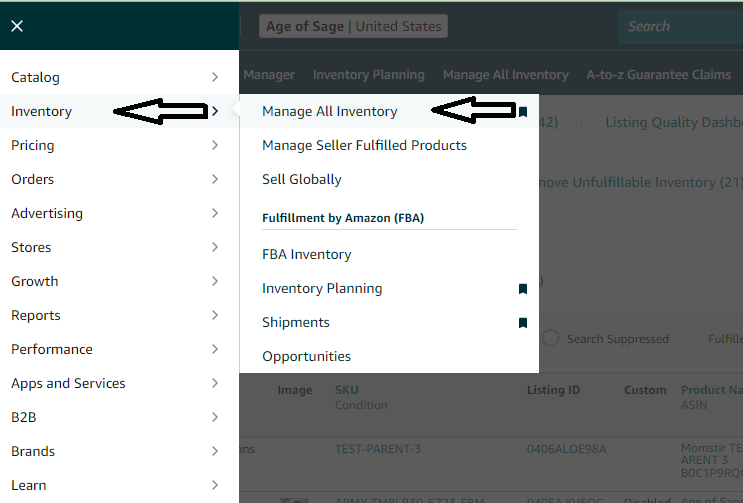The width and height of the screenshot is (743, 503).
Task: Open the Advertising menu item
Action: point(119,213)
